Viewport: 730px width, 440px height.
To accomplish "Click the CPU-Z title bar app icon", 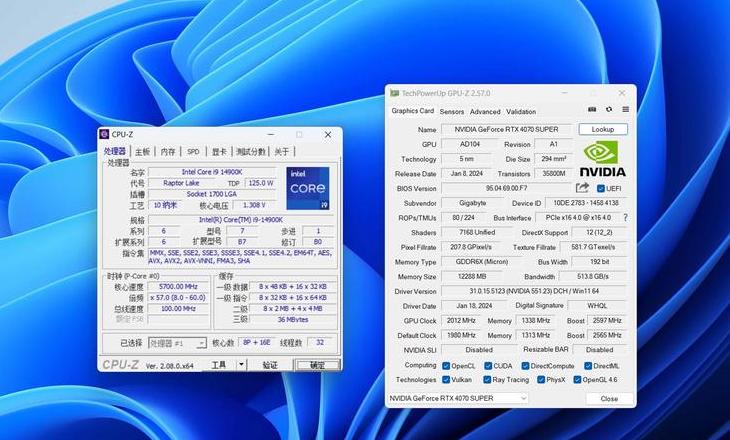I will tap(104, 134).
